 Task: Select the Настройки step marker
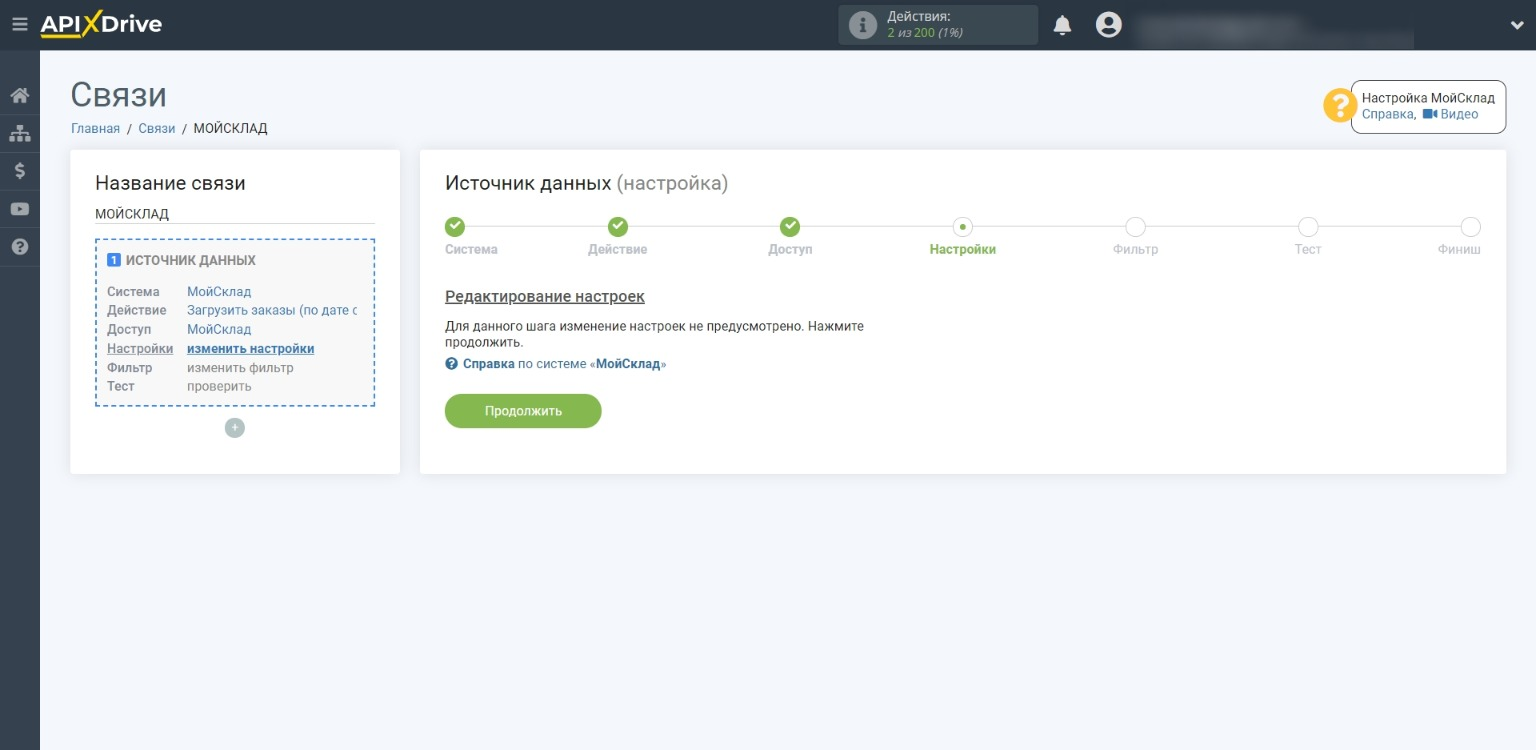(963, 227)
